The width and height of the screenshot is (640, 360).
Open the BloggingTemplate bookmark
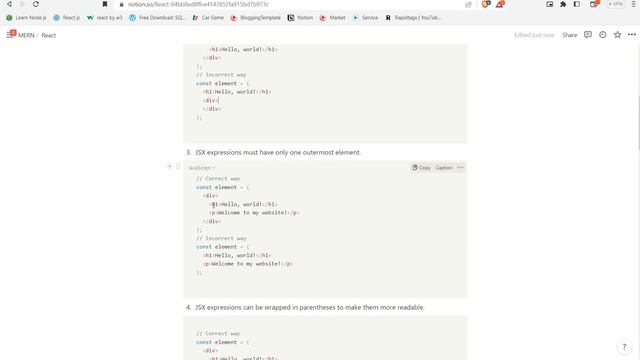[256, 18]
